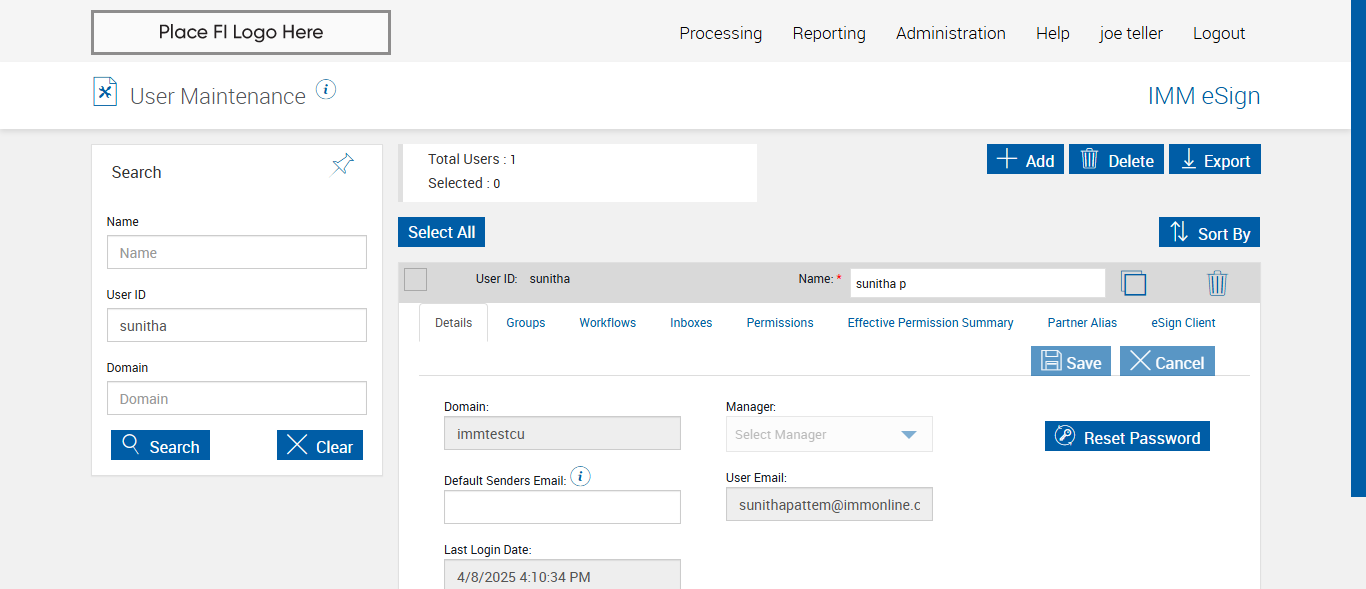Click the User Maintenance tool icon
This screenshot has width=1366, height=589.
[x=105, y=92]
